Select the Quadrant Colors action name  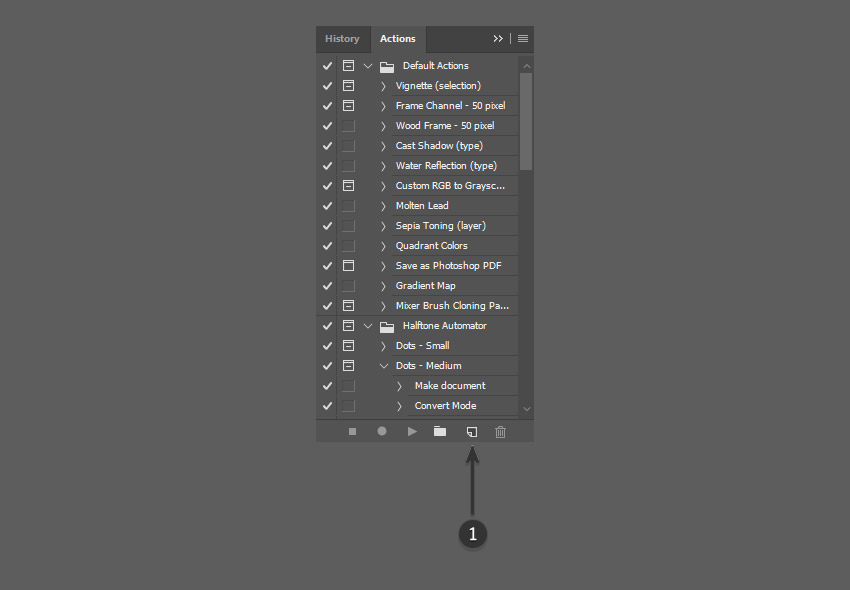tap(432, 246)
